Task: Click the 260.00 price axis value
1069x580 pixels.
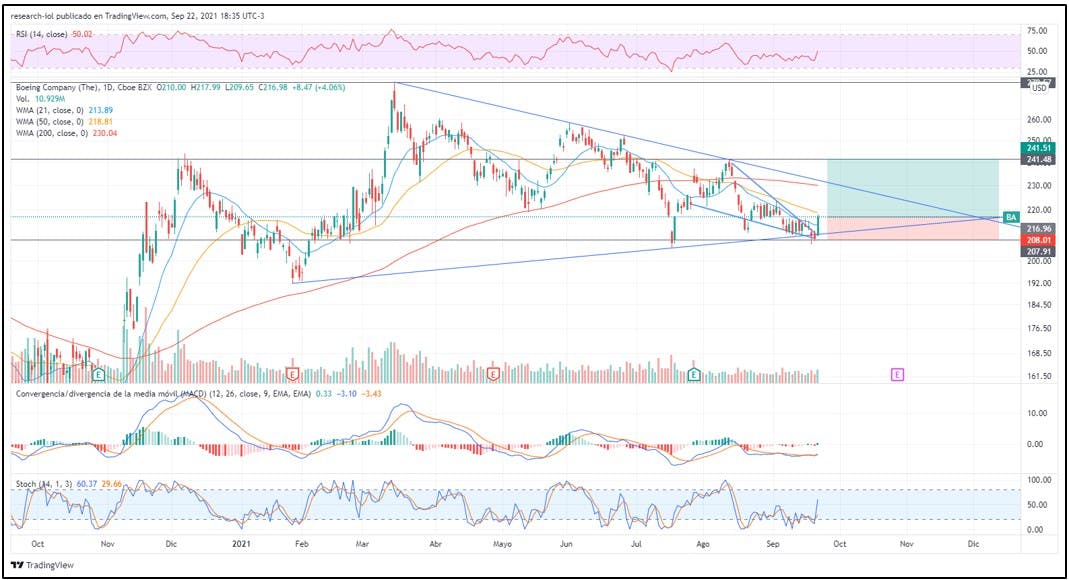Action: (x=1039, y=120)
